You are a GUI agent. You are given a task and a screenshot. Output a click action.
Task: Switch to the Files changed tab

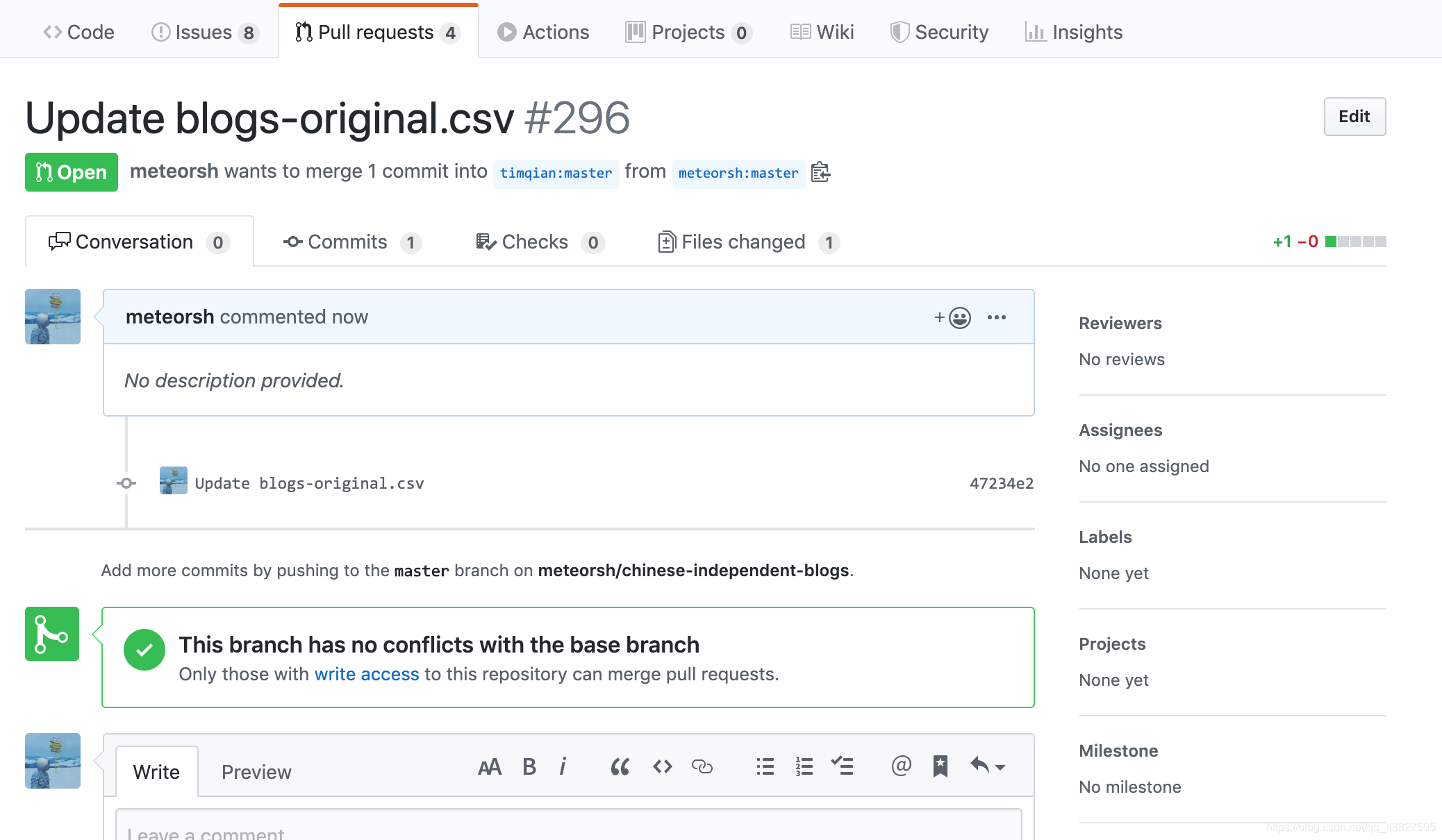click(748, 242)
